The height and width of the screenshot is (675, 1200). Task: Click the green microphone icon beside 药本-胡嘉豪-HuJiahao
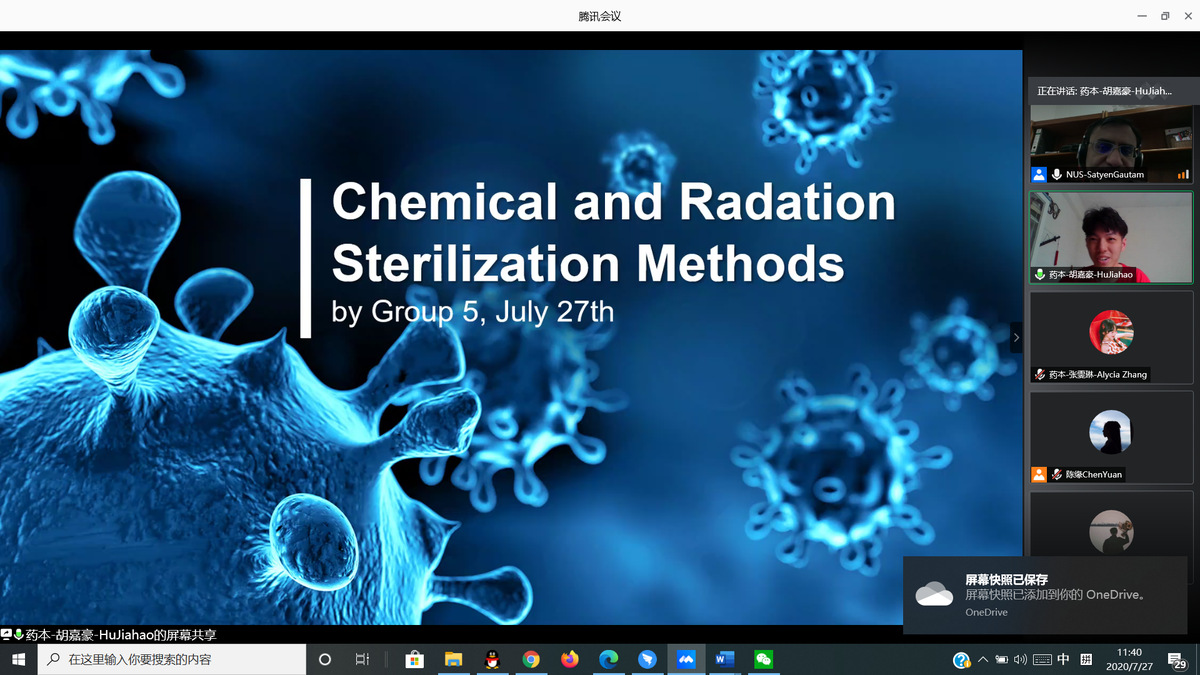click(1040, 274)
